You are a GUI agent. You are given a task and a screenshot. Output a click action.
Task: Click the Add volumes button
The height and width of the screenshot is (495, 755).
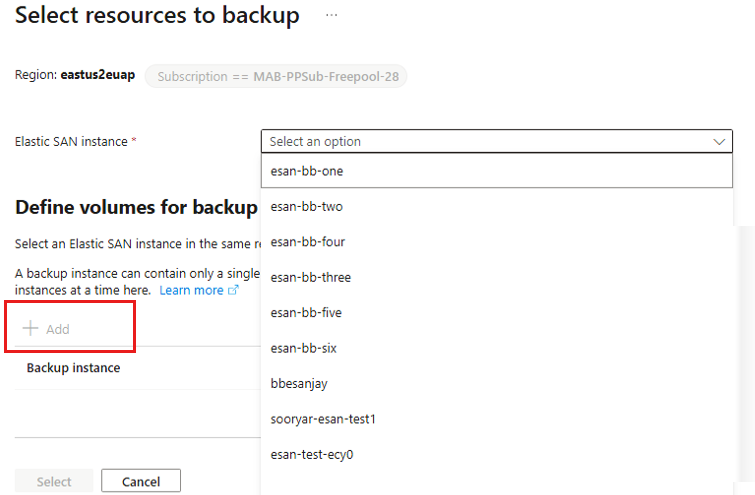tap(46, 329)
